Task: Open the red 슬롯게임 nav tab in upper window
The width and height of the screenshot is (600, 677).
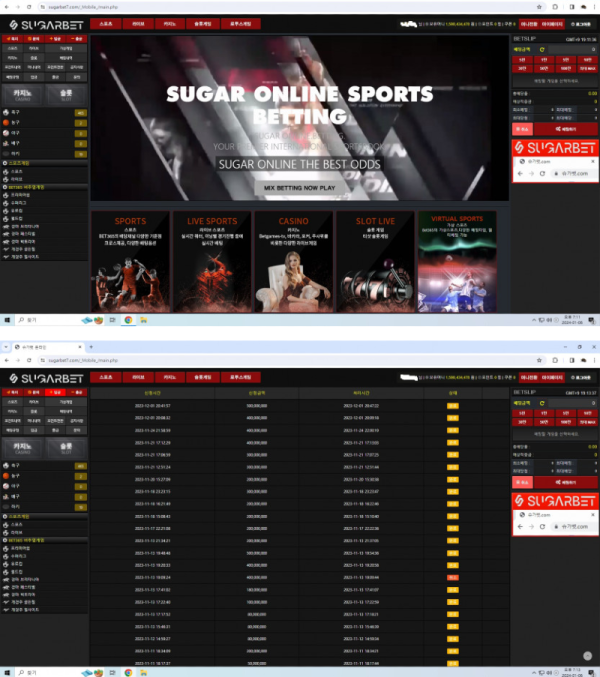Action: (x=203, y=24)
